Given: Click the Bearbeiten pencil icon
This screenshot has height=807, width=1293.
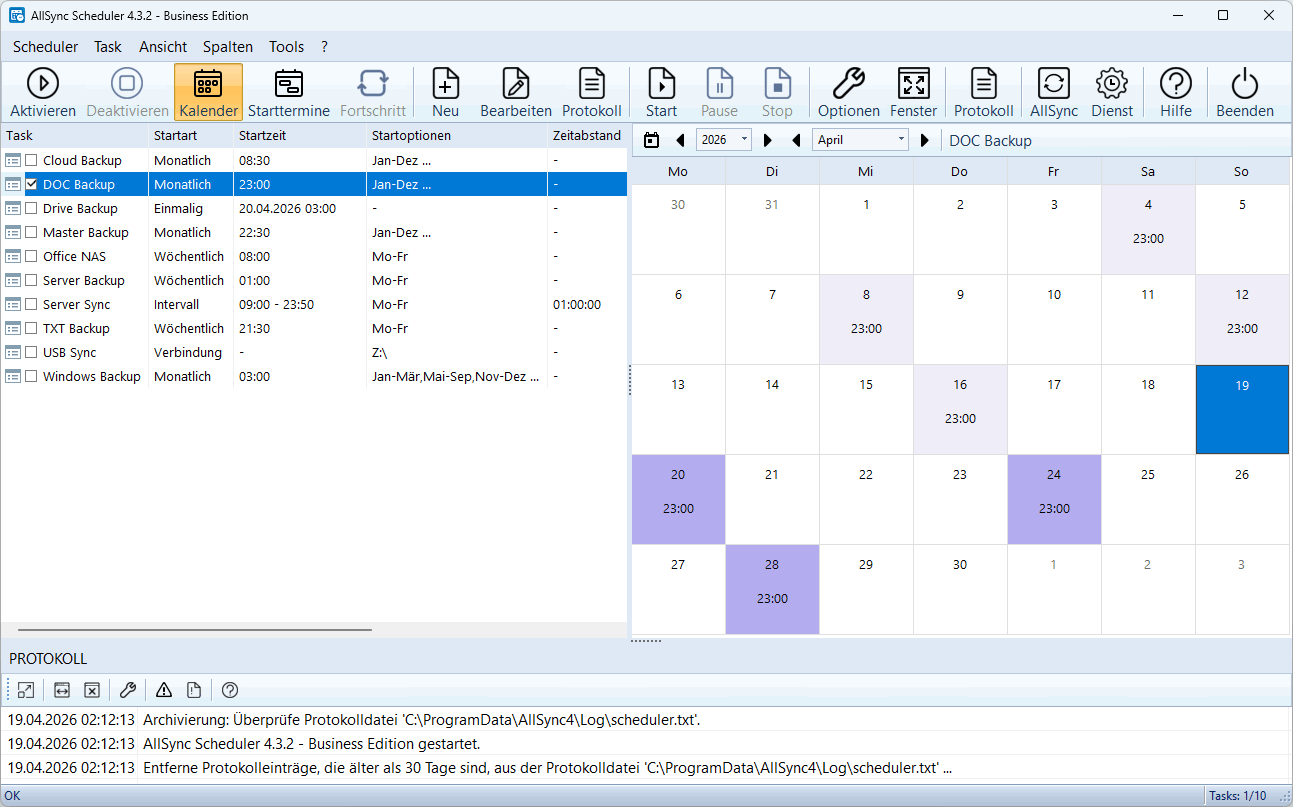Looking at the screenshot, I should [516, 92].
